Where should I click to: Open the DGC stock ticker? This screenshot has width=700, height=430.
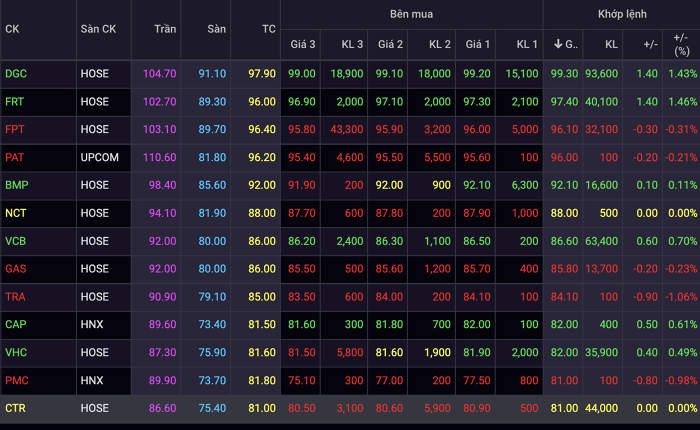click(x=16, y=74)
